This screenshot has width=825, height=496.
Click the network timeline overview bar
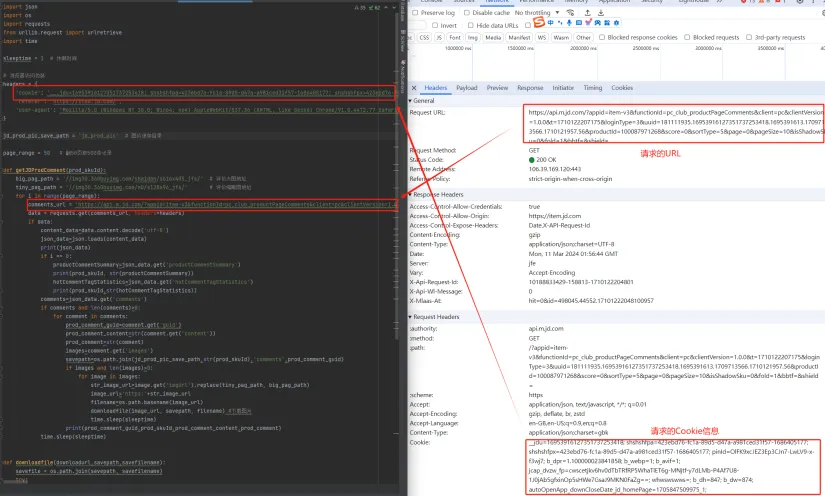(x=616, y=65)
